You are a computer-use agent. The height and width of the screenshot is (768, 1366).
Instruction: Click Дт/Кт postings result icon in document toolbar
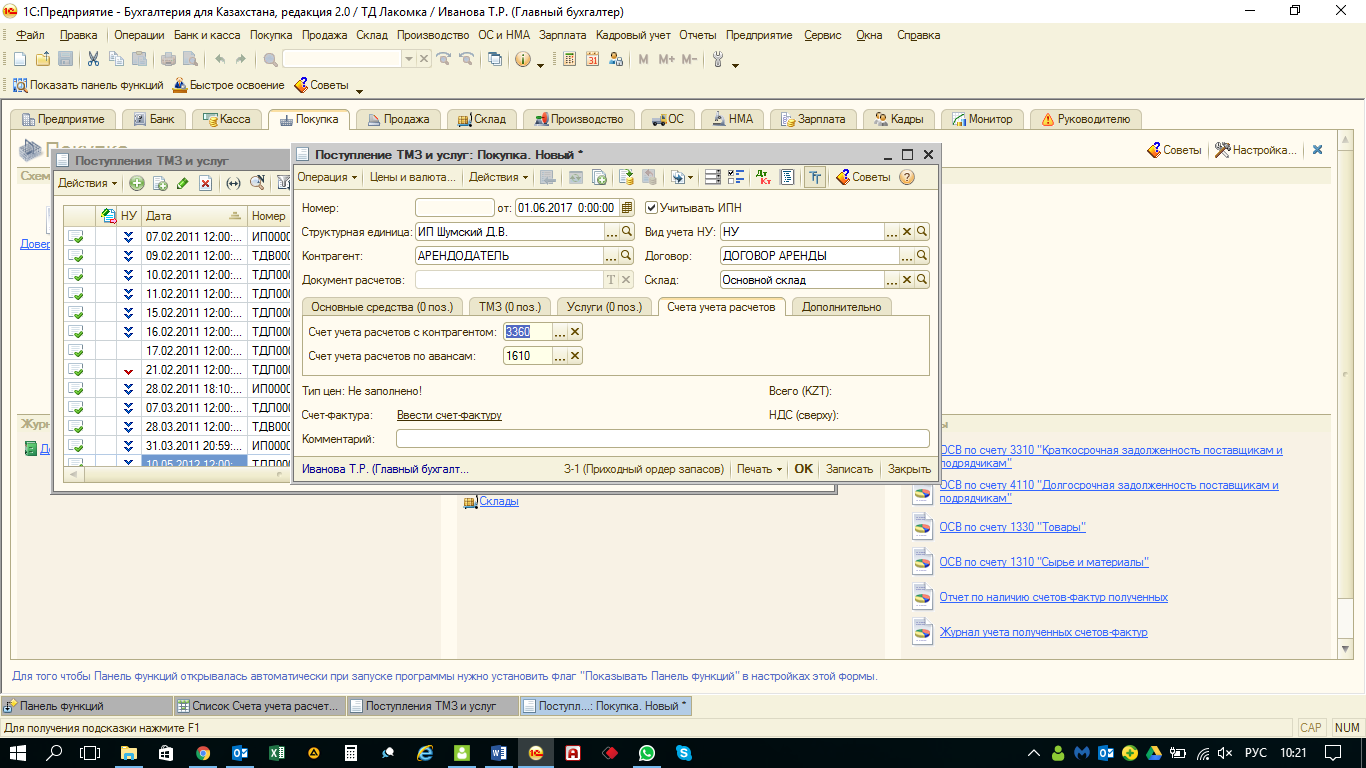click(x=764, y=177)
